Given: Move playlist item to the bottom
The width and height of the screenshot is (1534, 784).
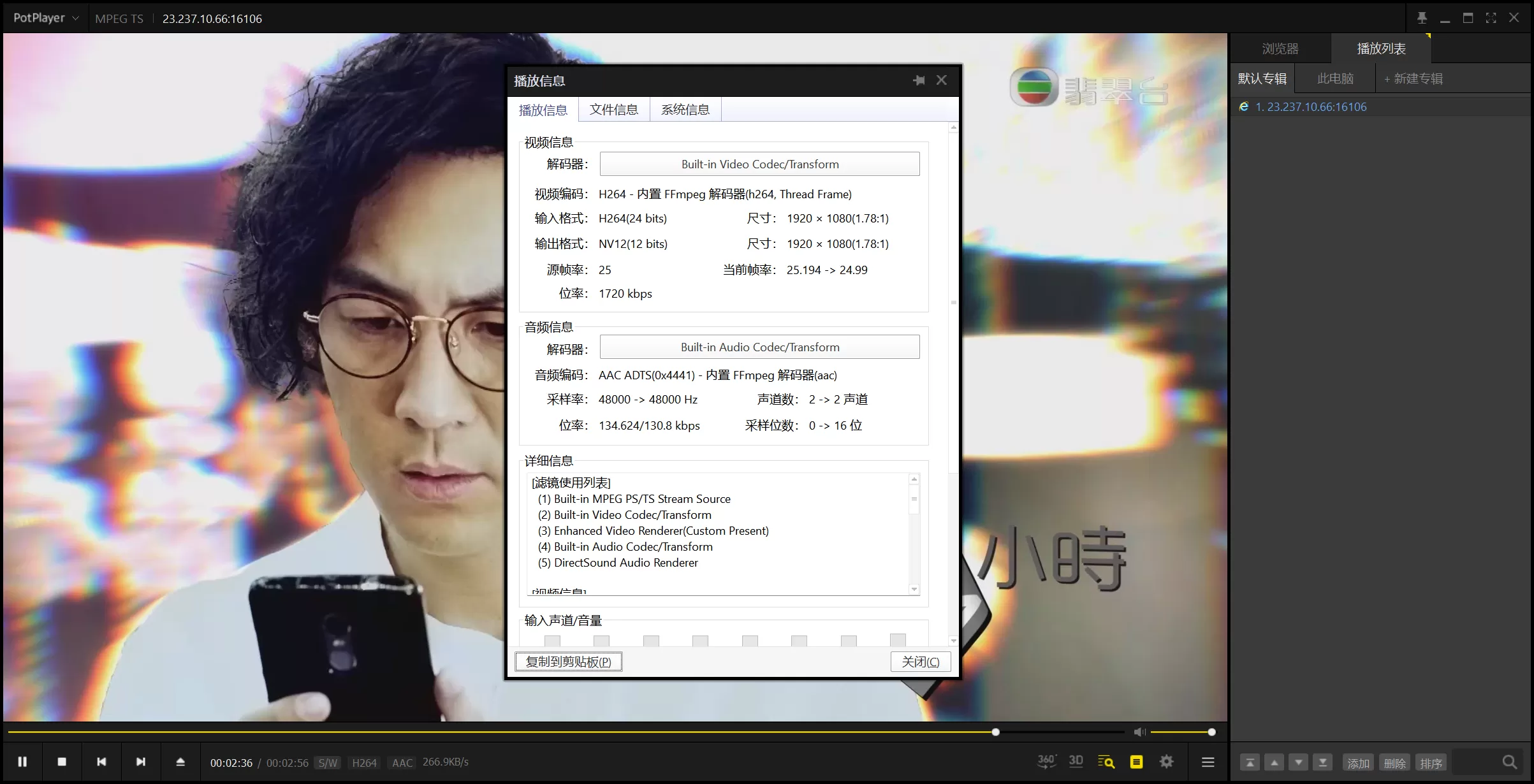Looking at the screenshot, I should [1323, 762].
